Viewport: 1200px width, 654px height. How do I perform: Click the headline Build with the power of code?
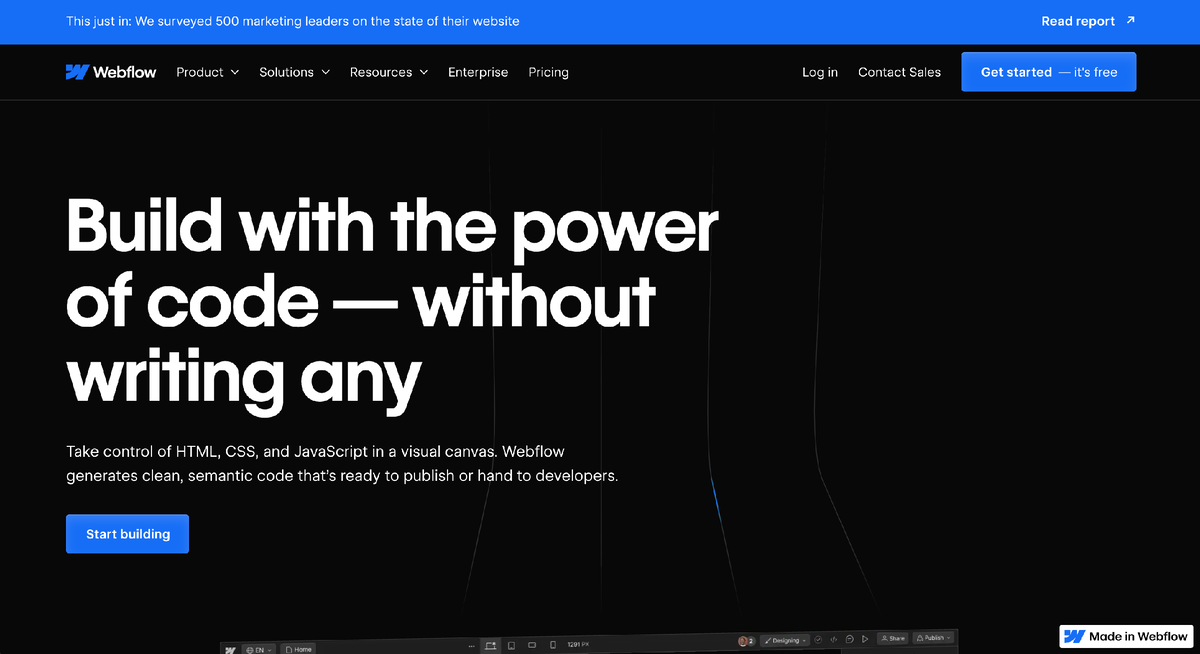(x=392, y=301)
